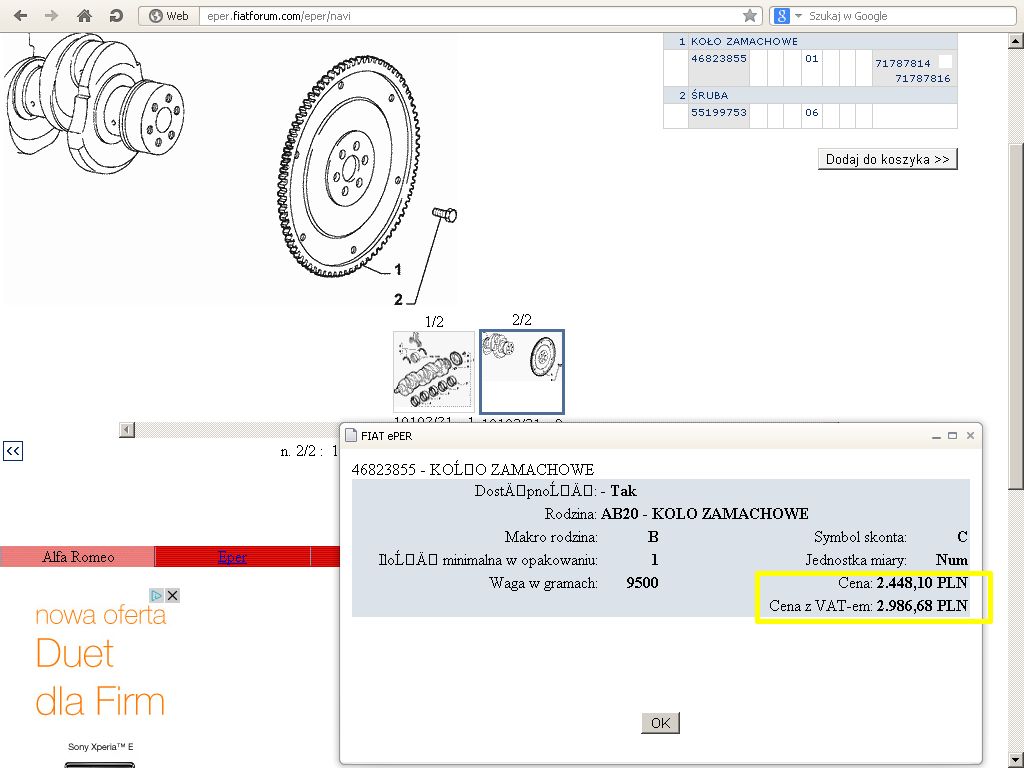Open the Alfa Romeo tab

pos(78,556)
